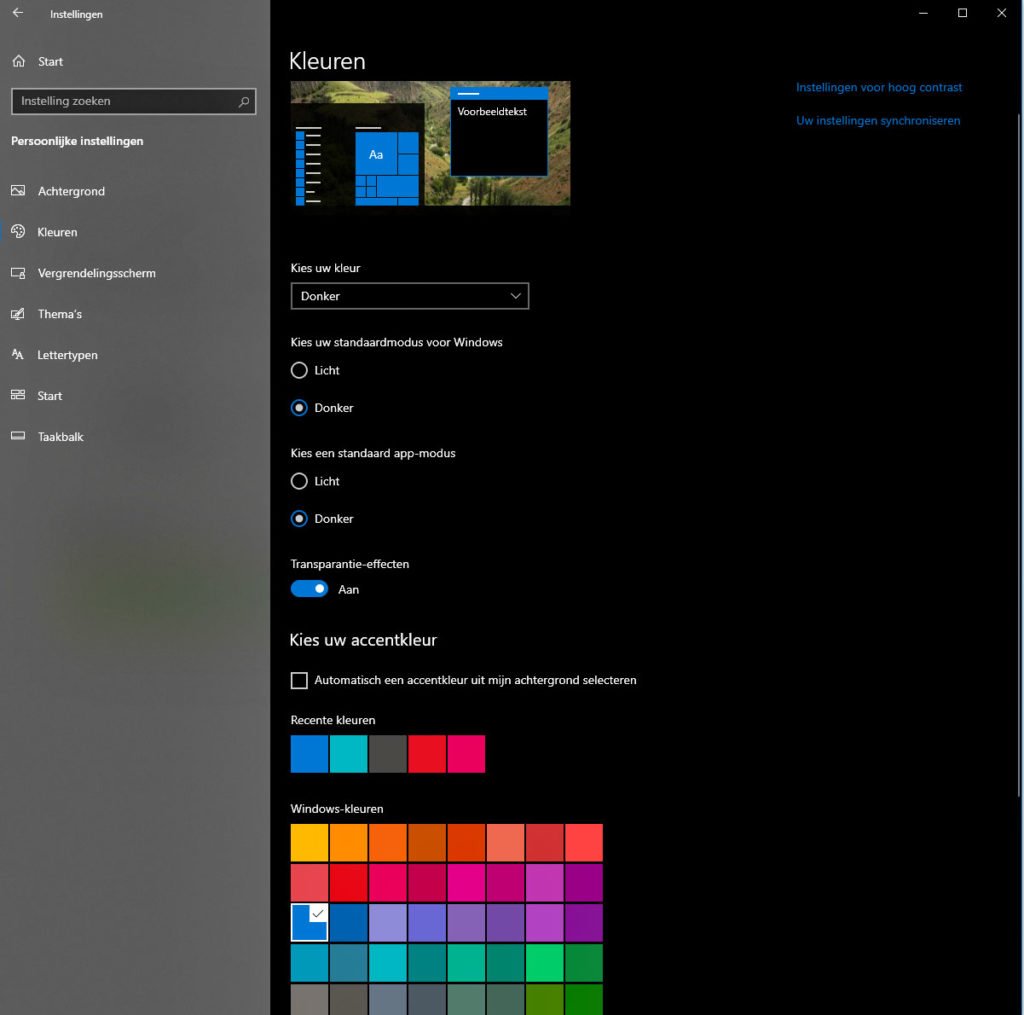Image resolution: width=1024 pixels, height=1015 pixels.
Task: Focus the Instelling zoeken search field
Action: 133,101
